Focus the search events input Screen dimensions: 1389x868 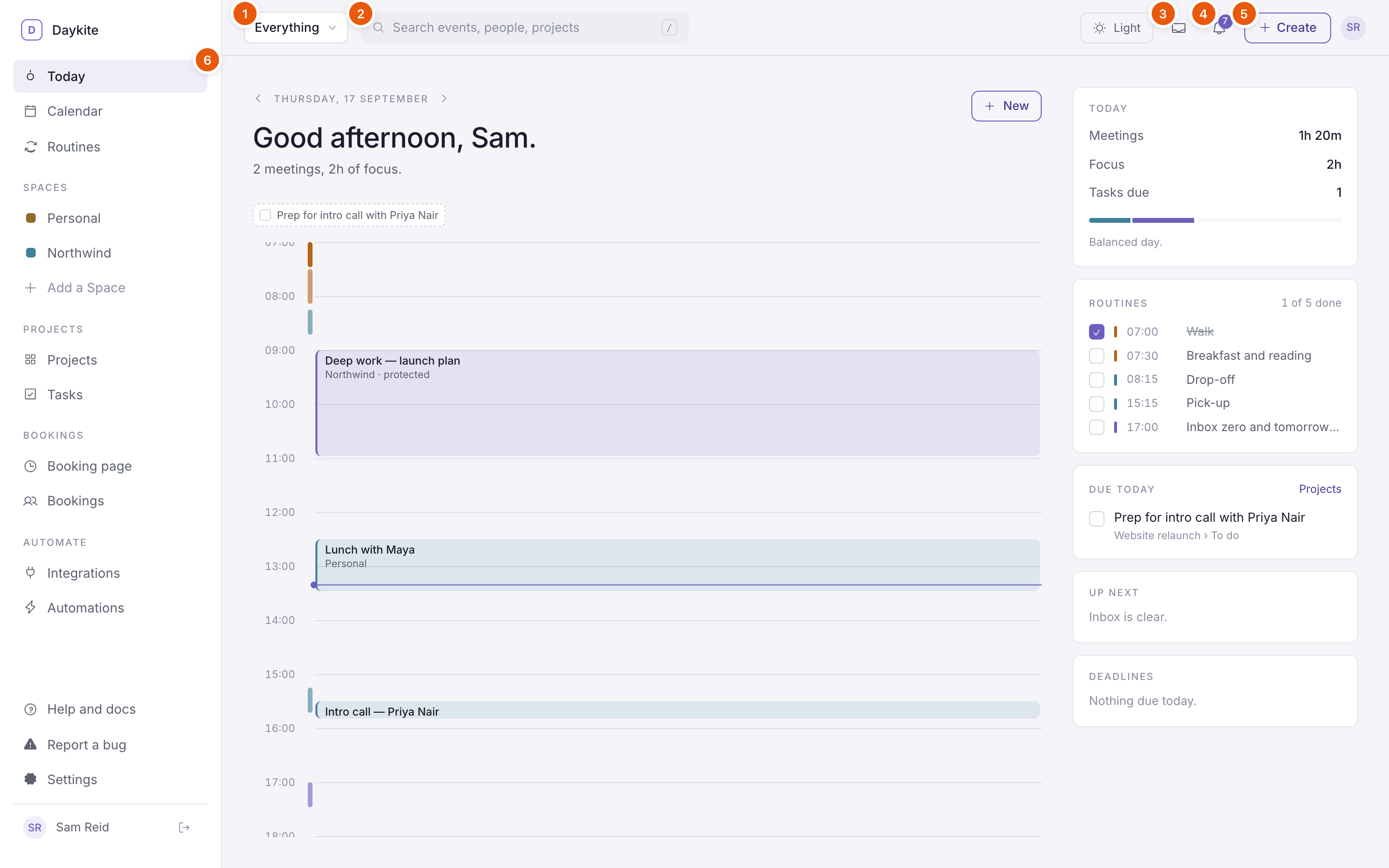click(525, 27)
